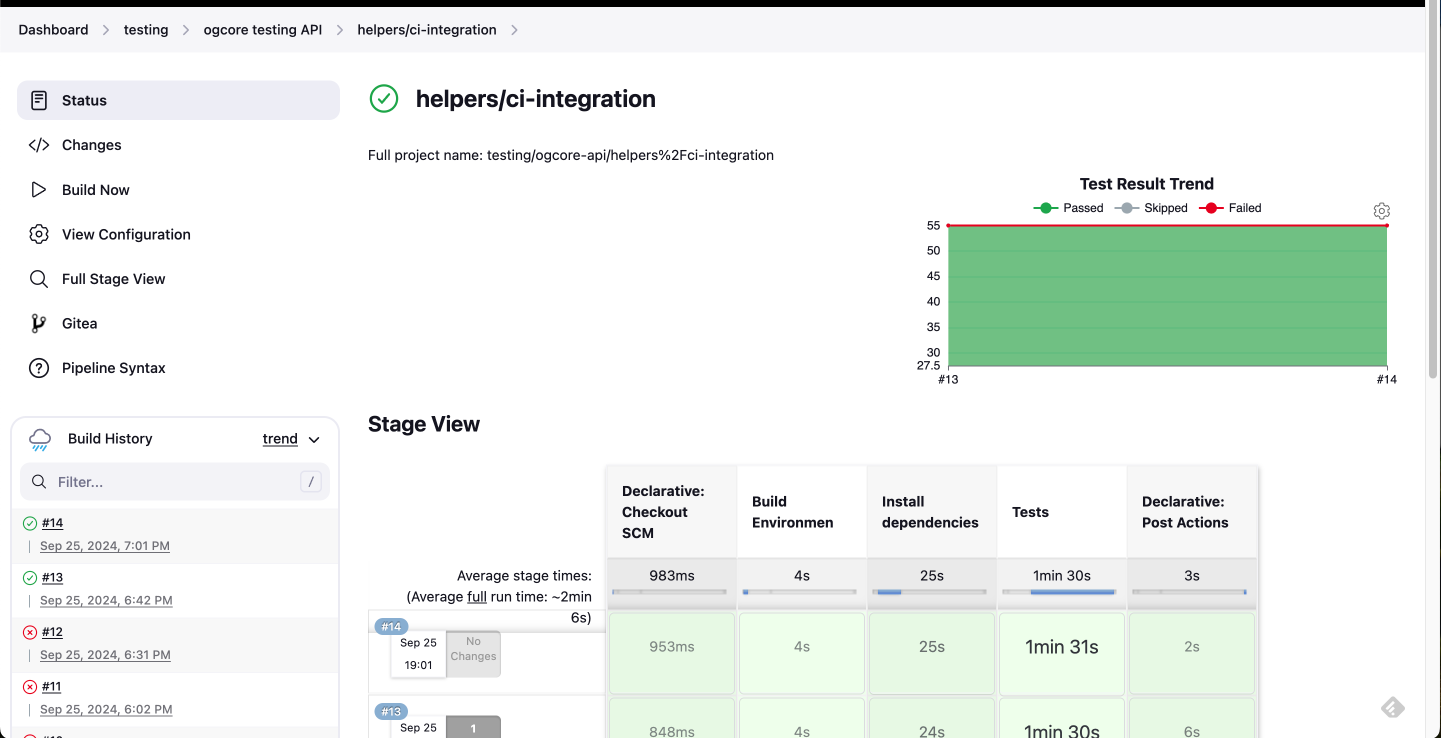Open Test Result Trend settings gear

[x=1382, y=211]
